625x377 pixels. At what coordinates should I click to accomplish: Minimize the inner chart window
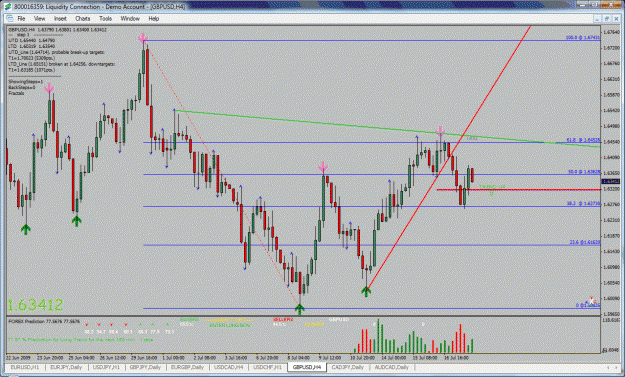click(x=597, y=19)
